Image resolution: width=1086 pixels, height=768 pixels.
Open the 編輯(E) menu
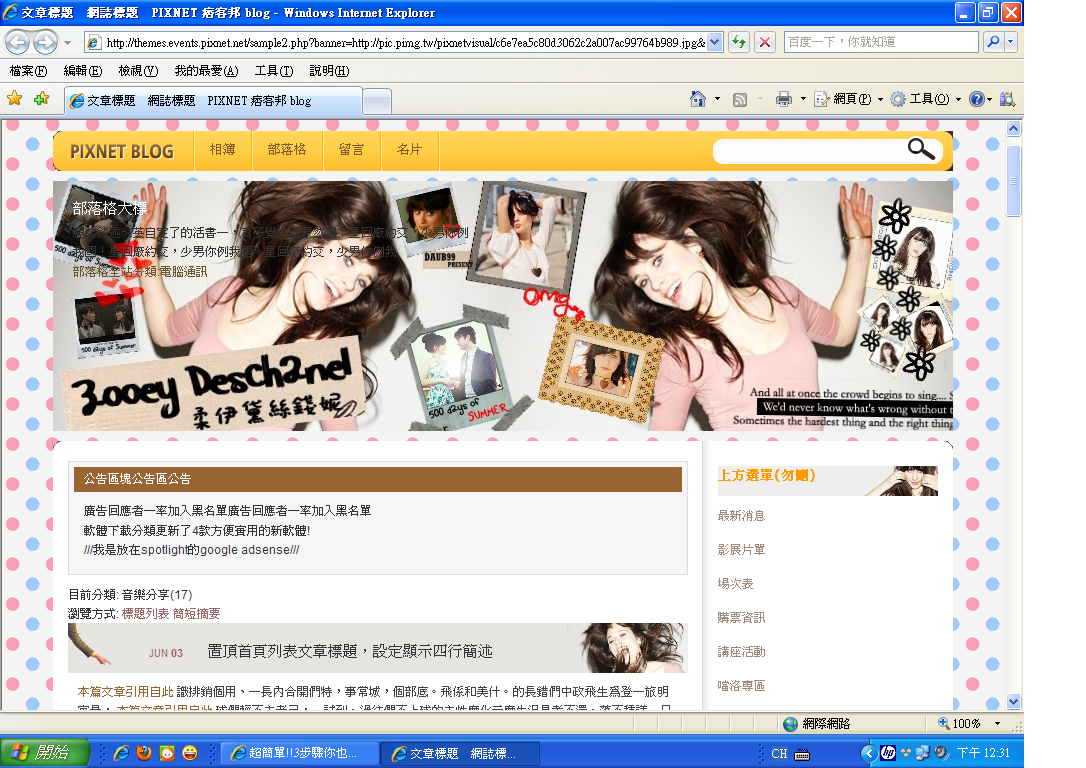(82, 71)
